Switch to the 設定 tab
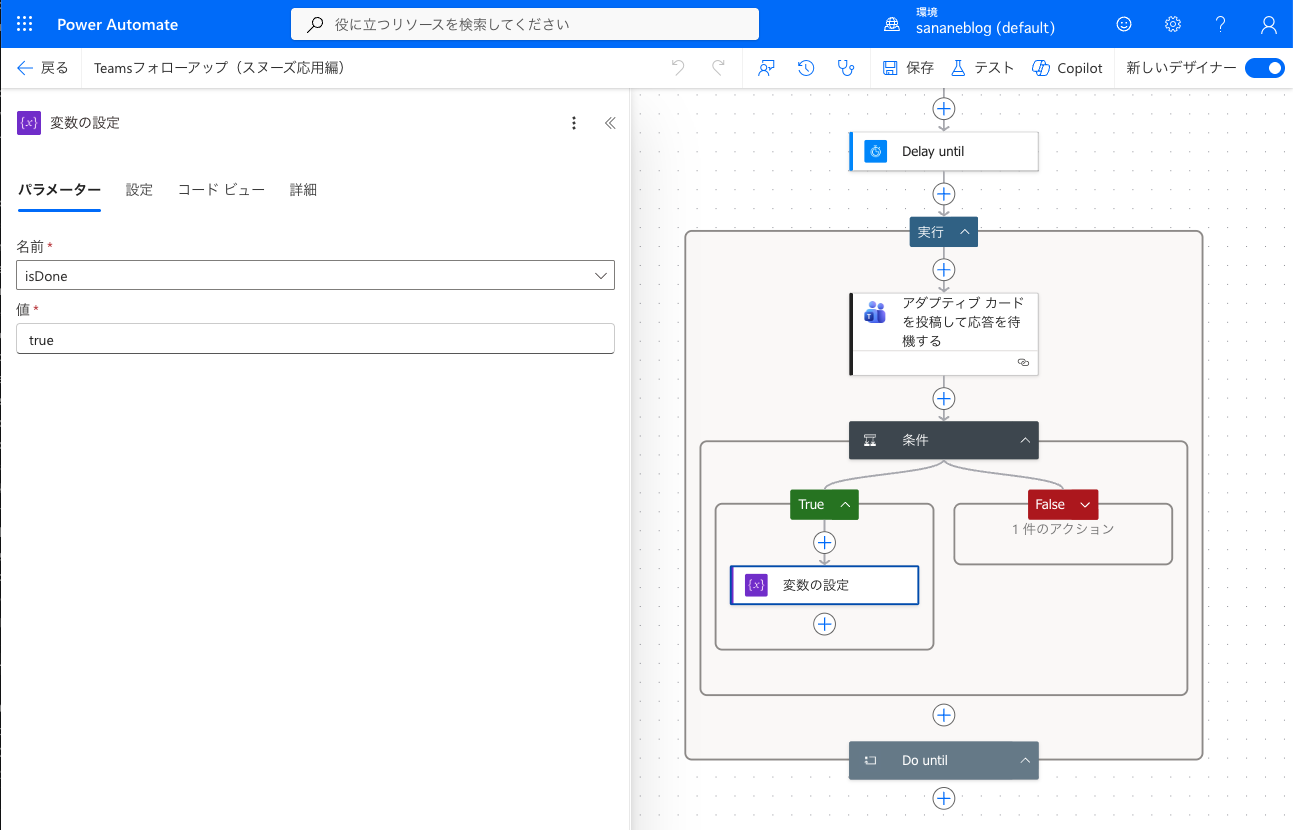1293x830 pixels. pyautogui.click(x=139, y=190)
